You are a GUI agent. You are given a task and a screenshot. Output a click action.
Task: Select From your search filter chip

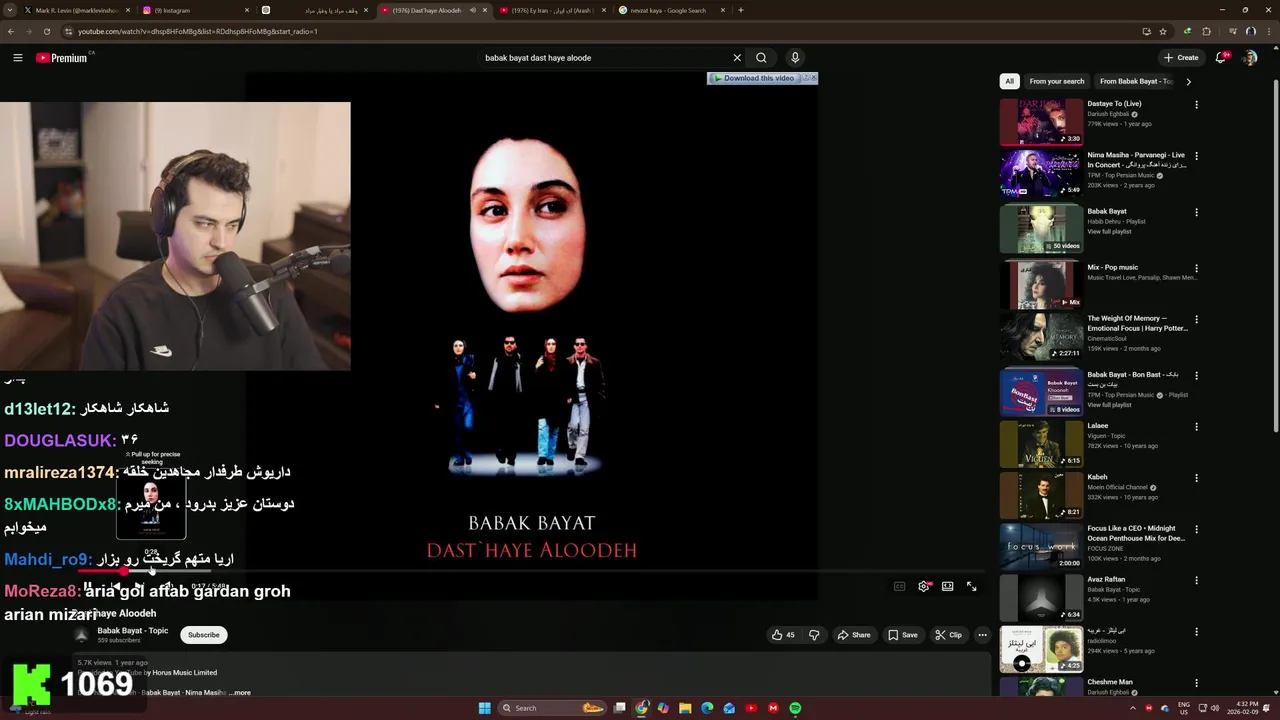1057,81
